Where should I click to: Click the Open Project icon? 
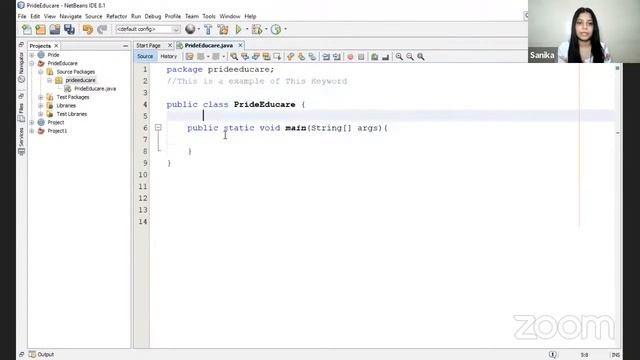[x=55, y=29]
